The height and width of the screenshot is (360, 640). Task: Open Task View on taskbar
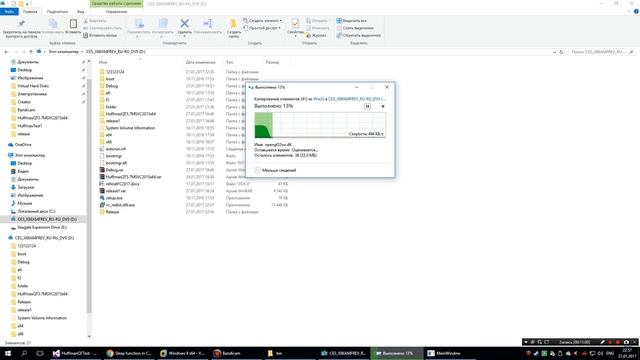tap(40, 353)
